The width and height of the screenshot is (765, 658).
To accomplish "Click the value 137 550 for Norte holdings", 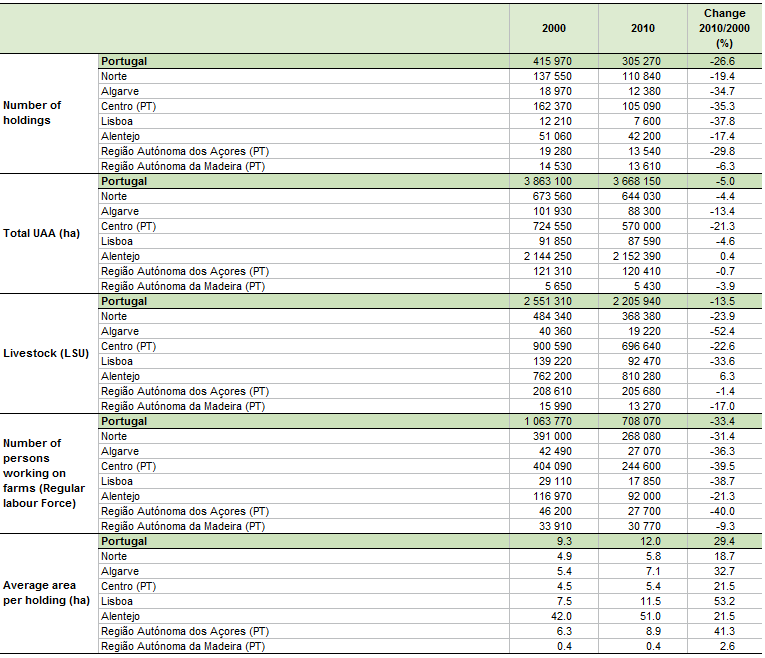I will click(552, 77).
